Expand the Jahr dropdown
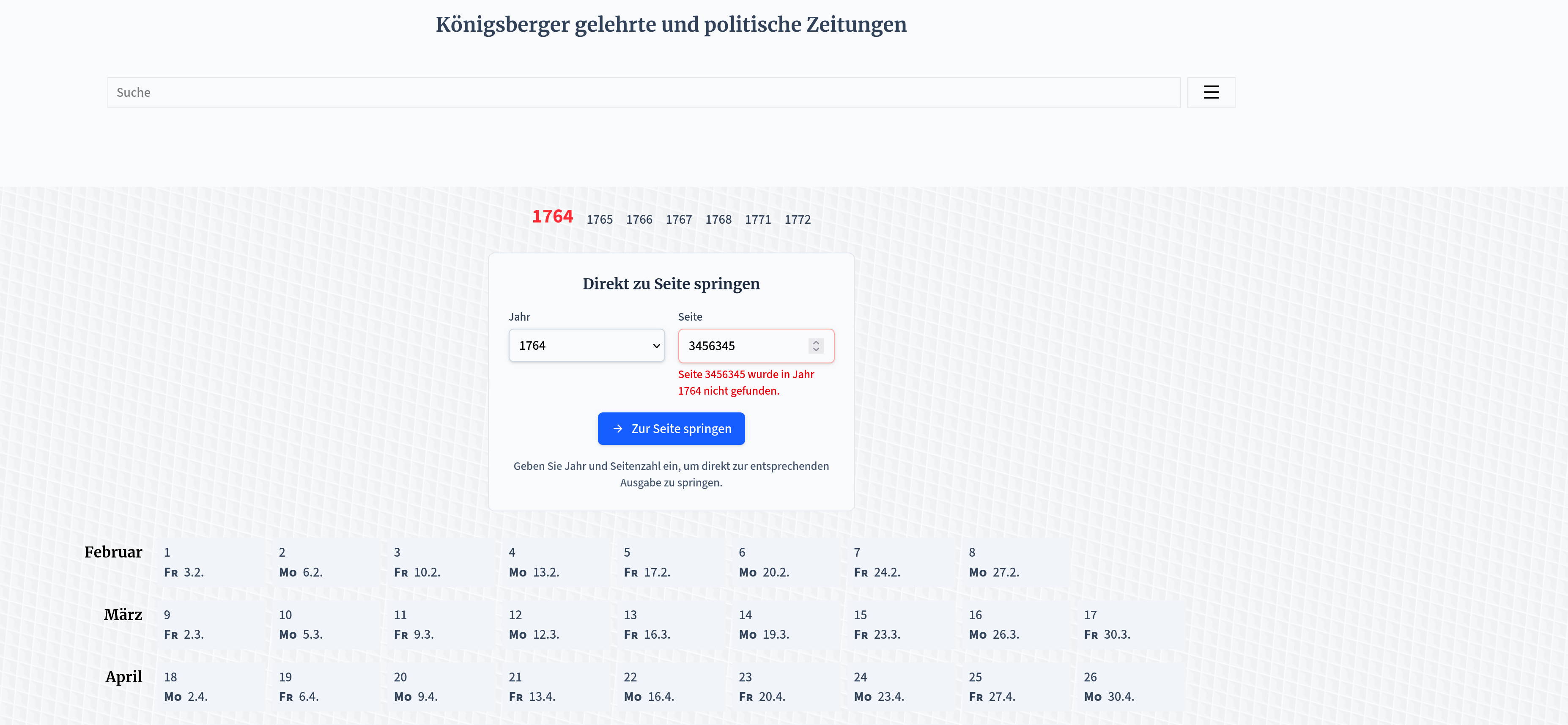Viewport: 1568px width, 725px height. [x=586, y=346]
